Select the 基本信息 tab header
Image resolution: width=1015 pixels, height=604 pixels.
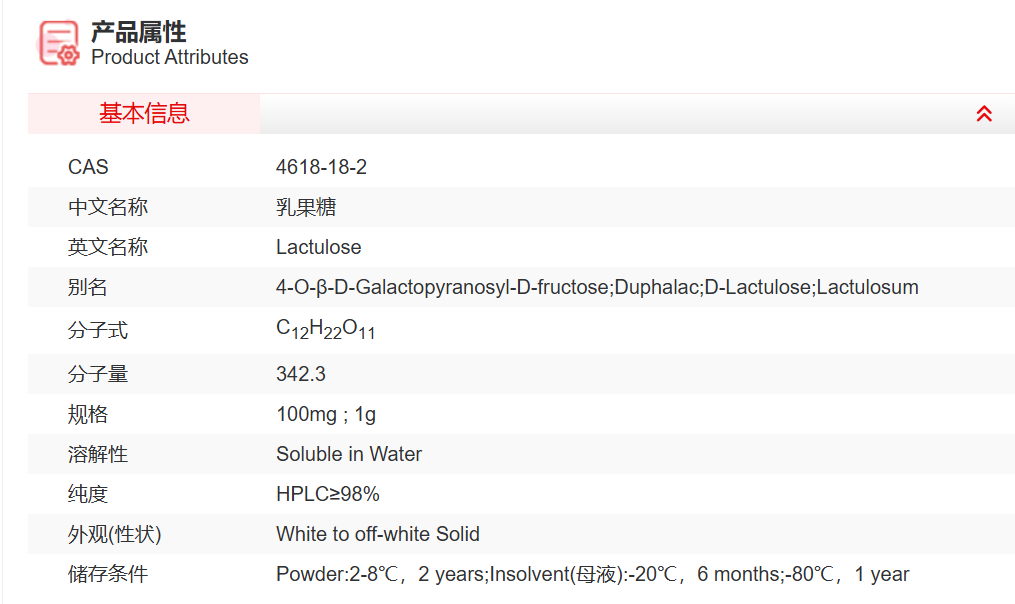(144, 114)
